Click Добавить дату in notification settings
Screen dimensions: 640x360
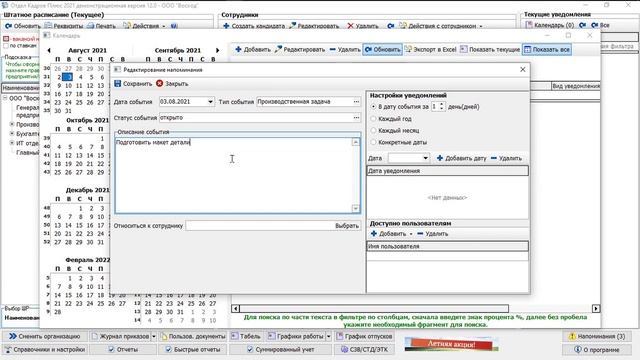pos(461,158)
